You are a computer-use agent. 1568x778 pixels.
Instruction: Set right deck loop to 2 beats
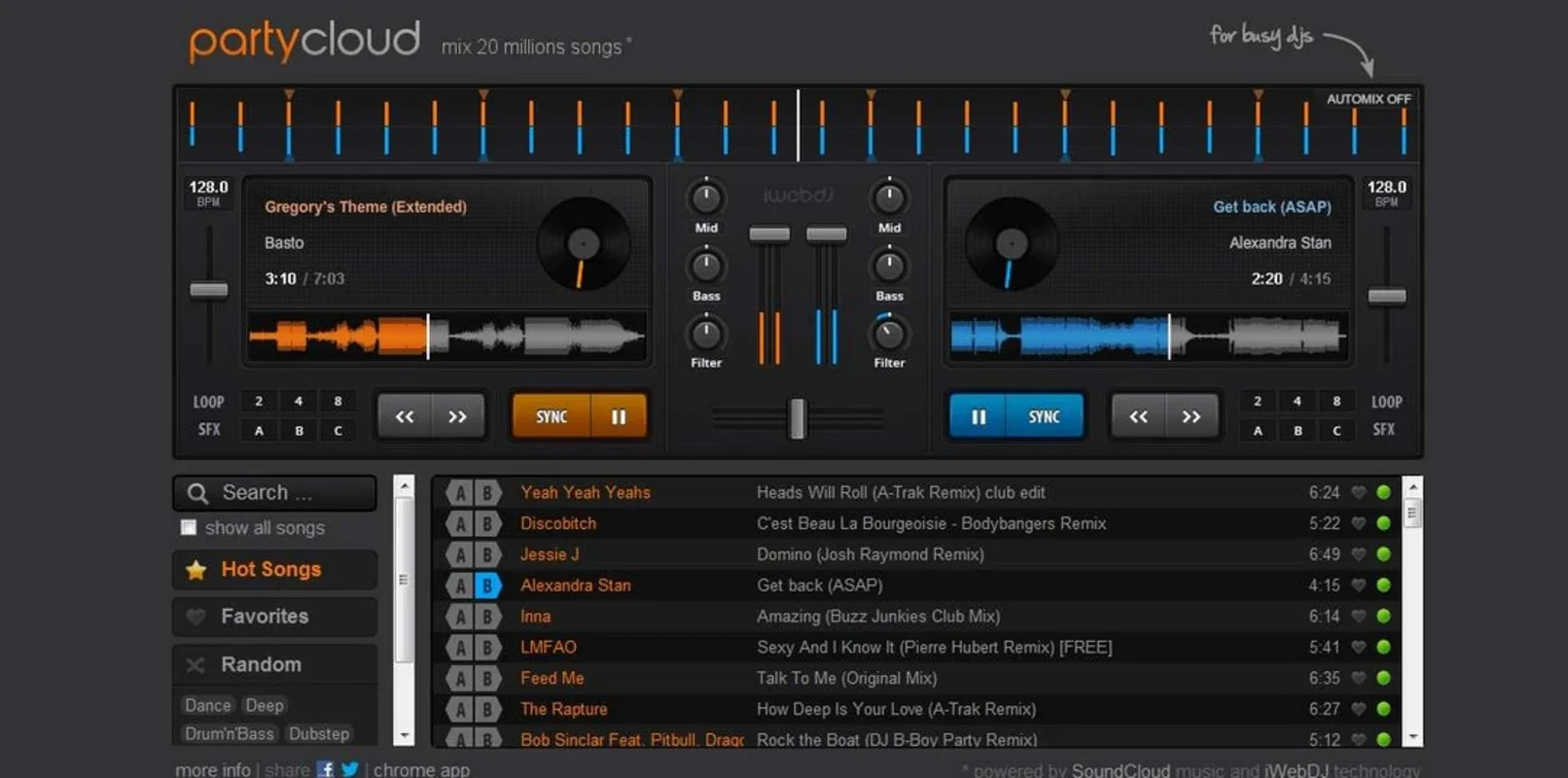pos(1258,401)
